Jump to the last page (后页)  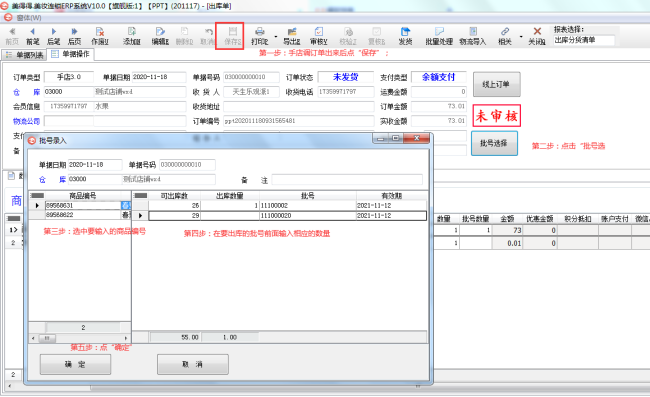pos(74,36)
